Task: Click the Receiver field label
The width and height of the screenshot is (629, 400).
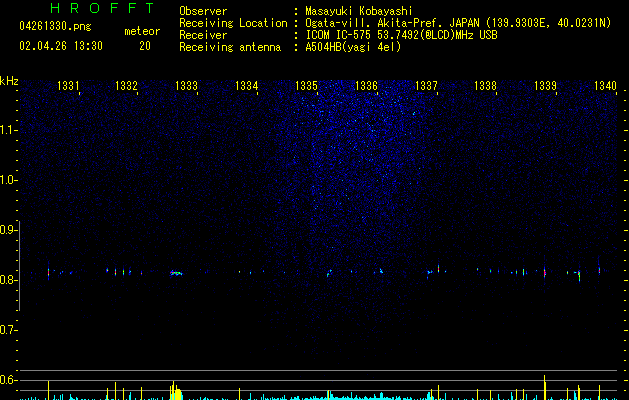Action: coord(203,35)
